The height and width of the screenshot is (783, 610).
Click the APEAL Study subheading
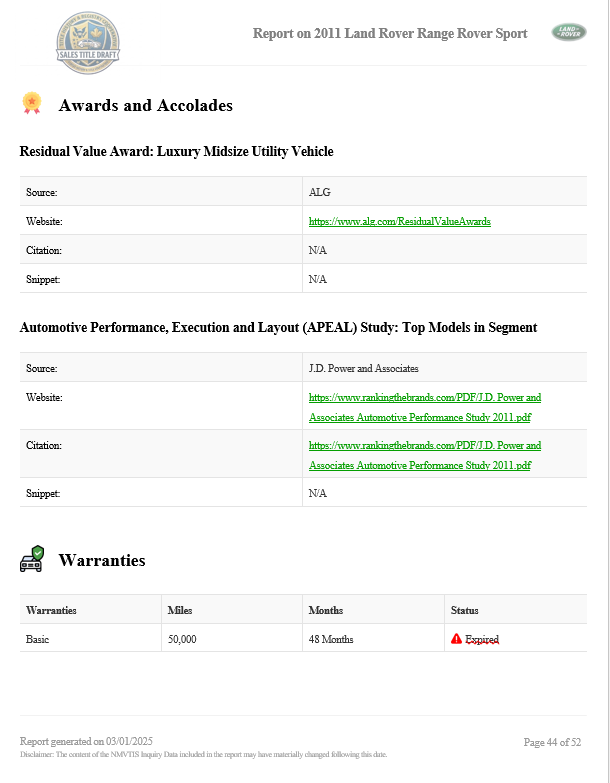(278, 328)
